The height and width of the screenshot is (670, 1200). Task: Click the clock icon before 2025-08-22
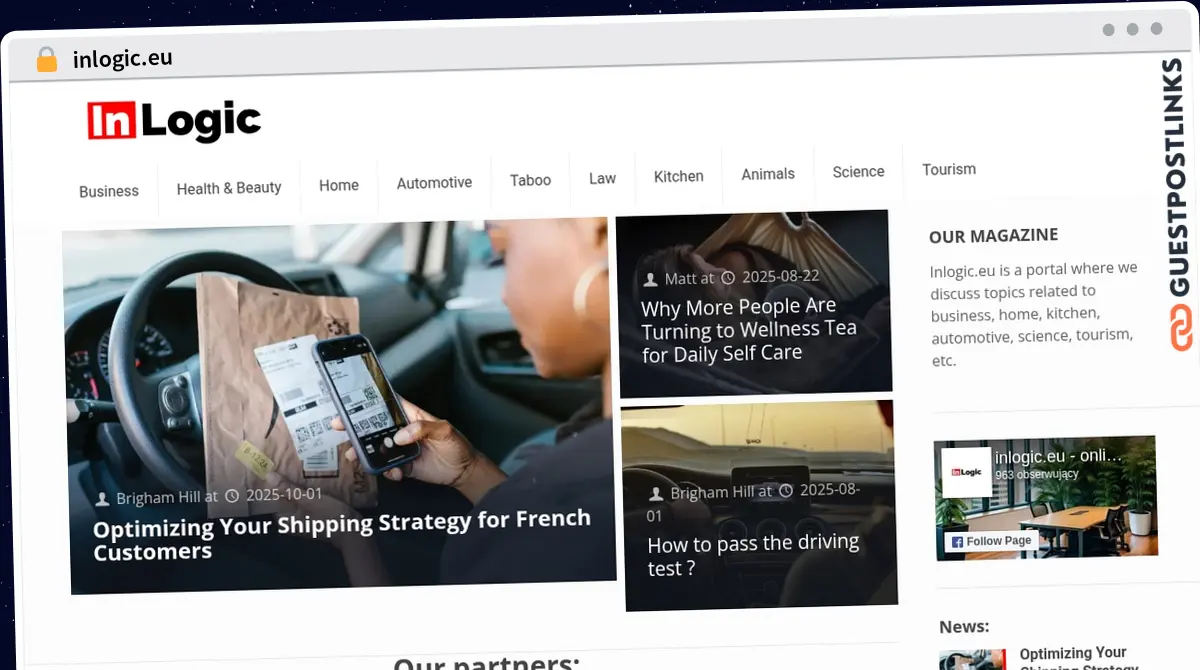tap(728, 277)
